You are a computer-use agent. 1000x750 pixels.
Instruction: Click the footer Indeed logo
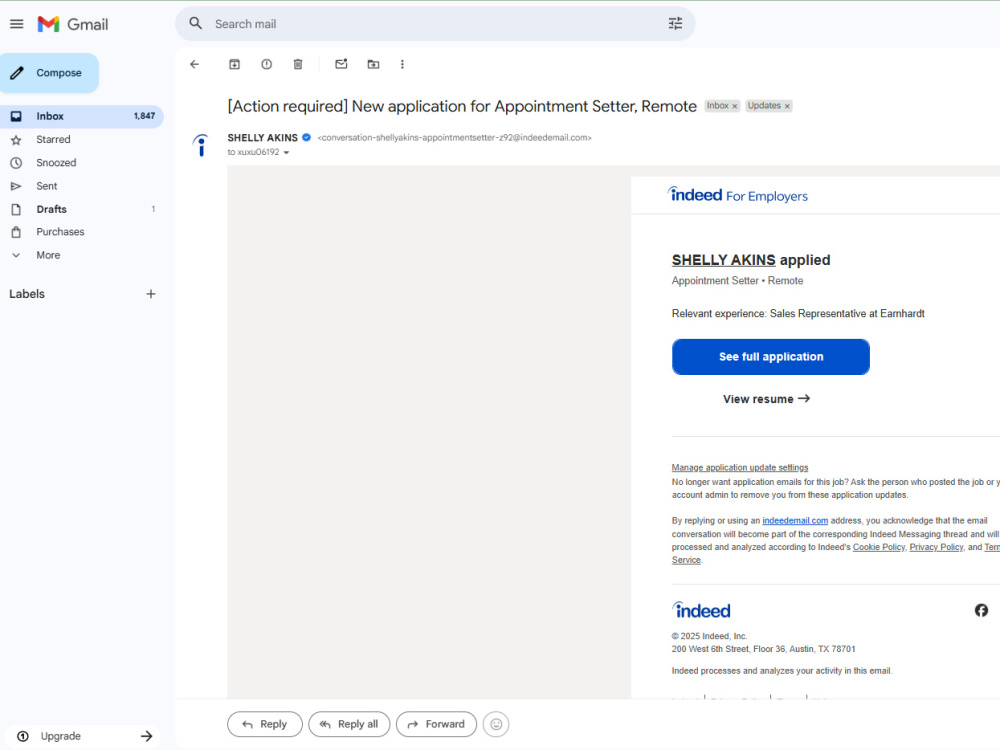pyautogui.click(x=701, y=610)
